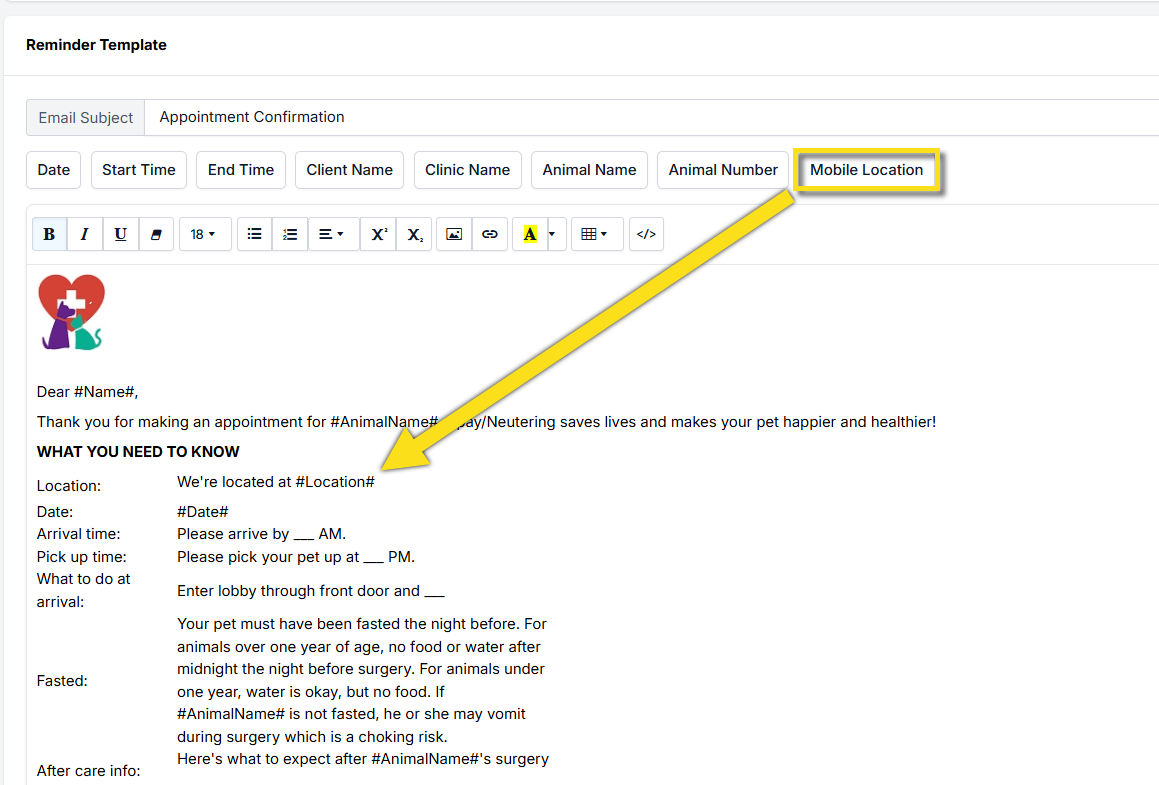This screenshot has width=1159, height=785.
Task: Click the Email Subject text field
Action: click(650, 117)
